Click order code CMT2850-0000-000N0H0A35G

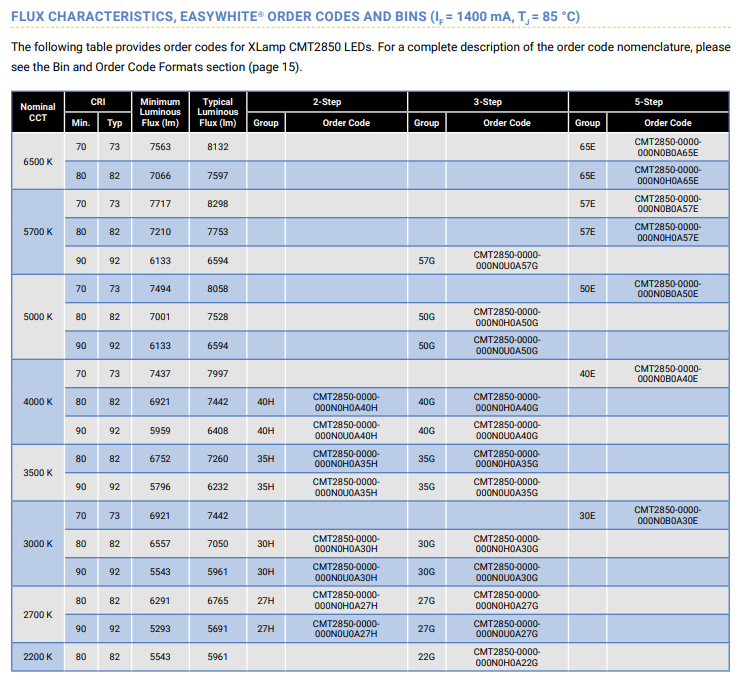(507, 459)
